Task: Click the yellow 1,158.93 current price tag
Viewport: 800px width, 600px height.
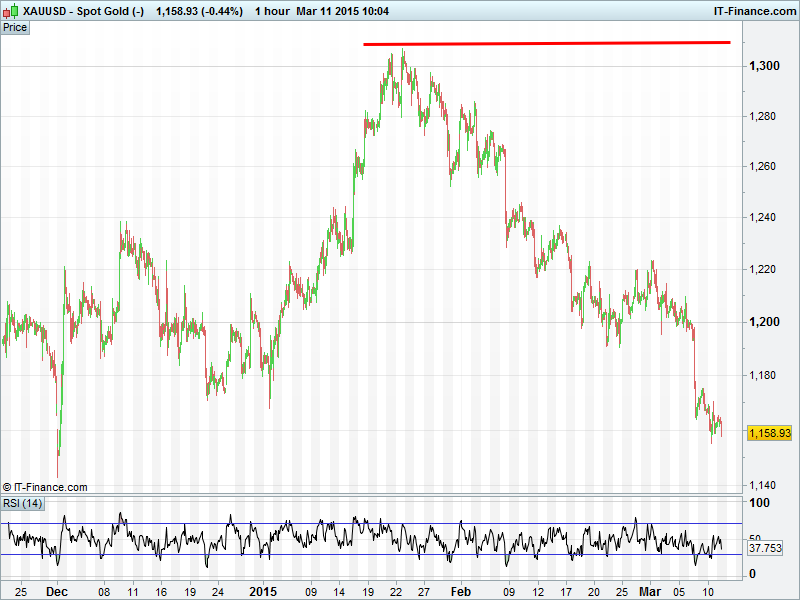Action: coord(770,433)
